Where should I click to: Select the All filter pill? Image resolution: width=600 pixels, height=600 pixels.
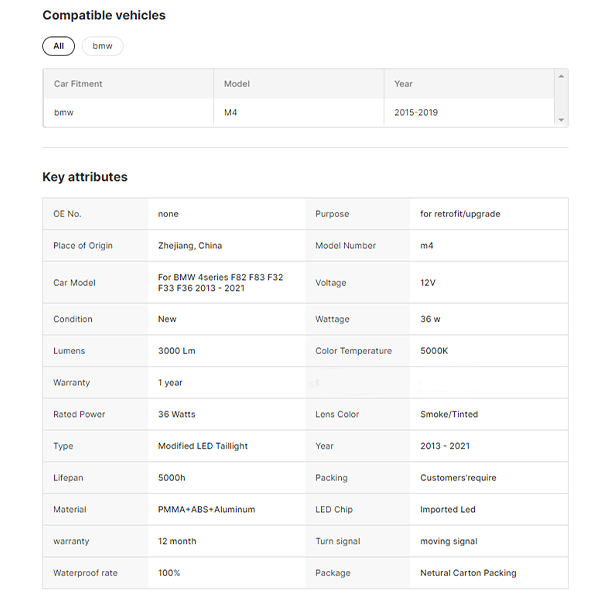click(x=59, y=46)
